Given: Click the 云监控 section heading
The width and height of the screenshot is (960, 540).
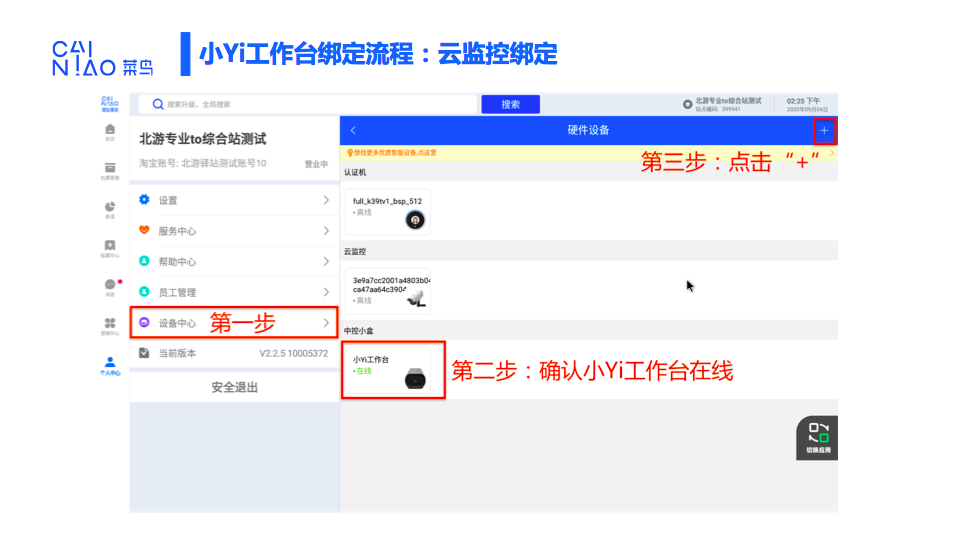Looking at the screenshot, I should click(355, 252).
